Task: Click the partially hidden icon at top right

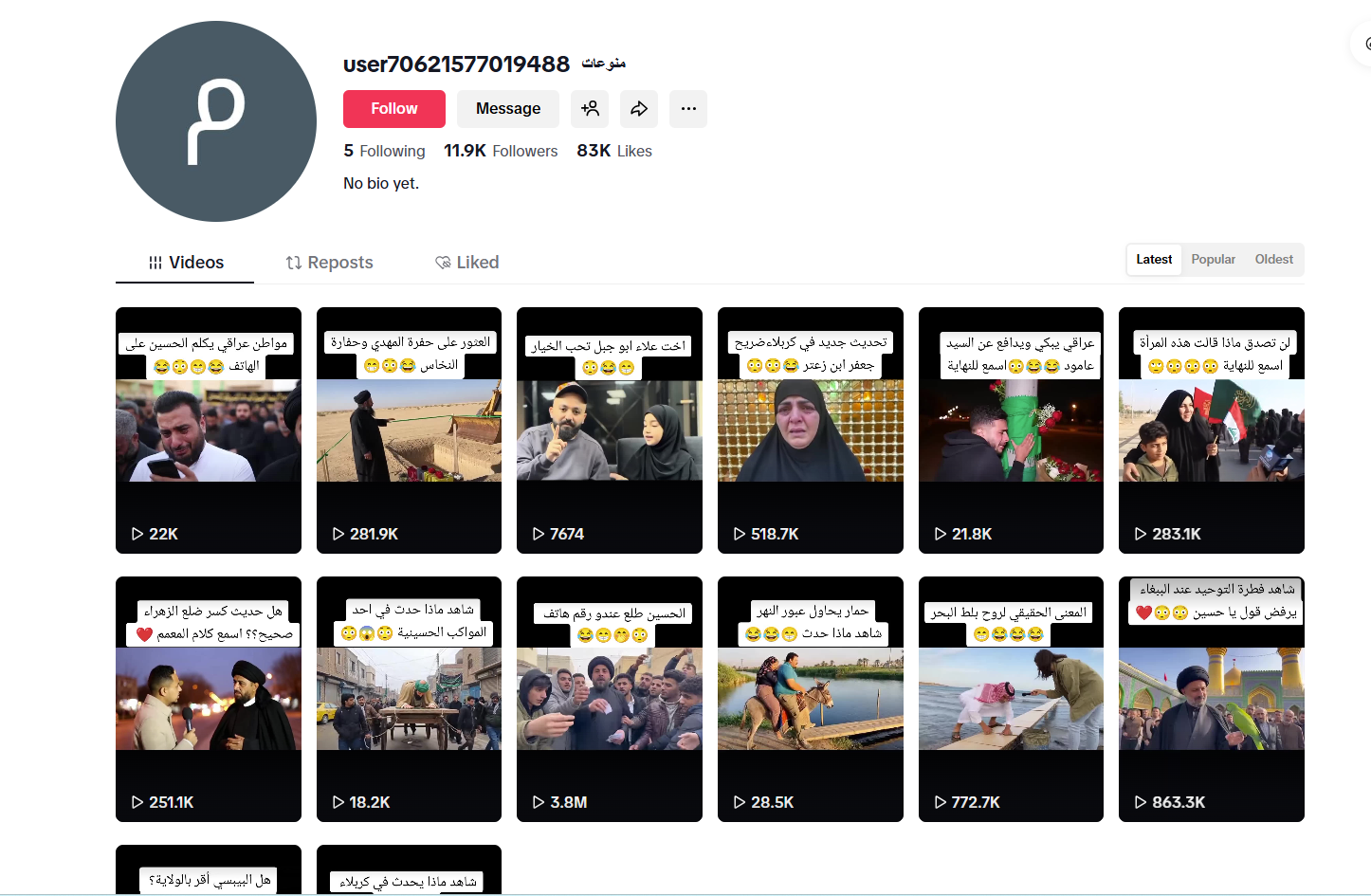Action: [1363, 44]
